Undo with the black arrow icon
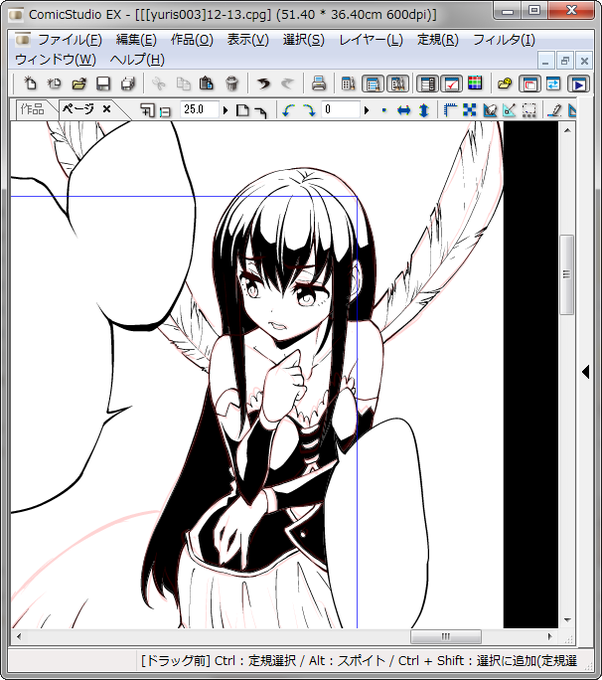602x680 pixels. [x=263, y=83]
